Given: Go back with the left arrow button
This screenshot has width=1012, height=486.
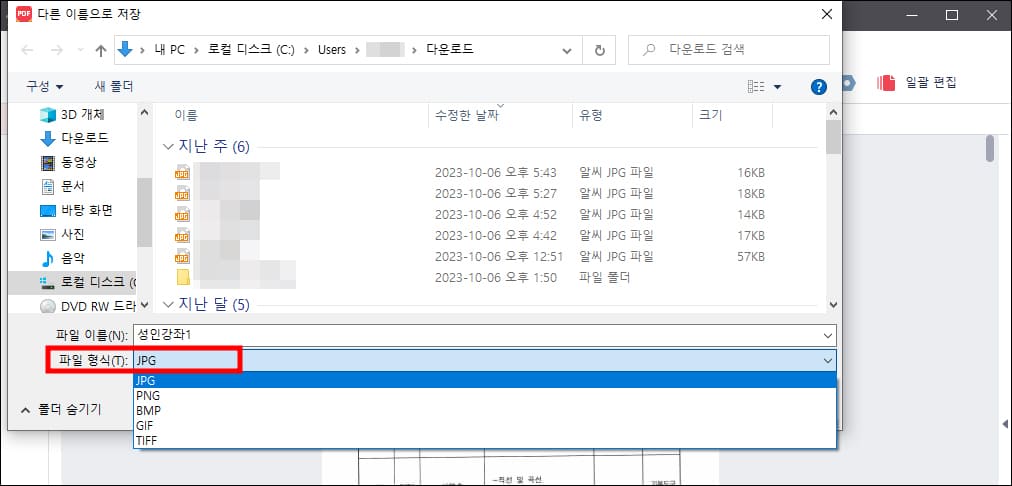Looking at the screenshot, I should pyautogui.click(x=27, y=50).
